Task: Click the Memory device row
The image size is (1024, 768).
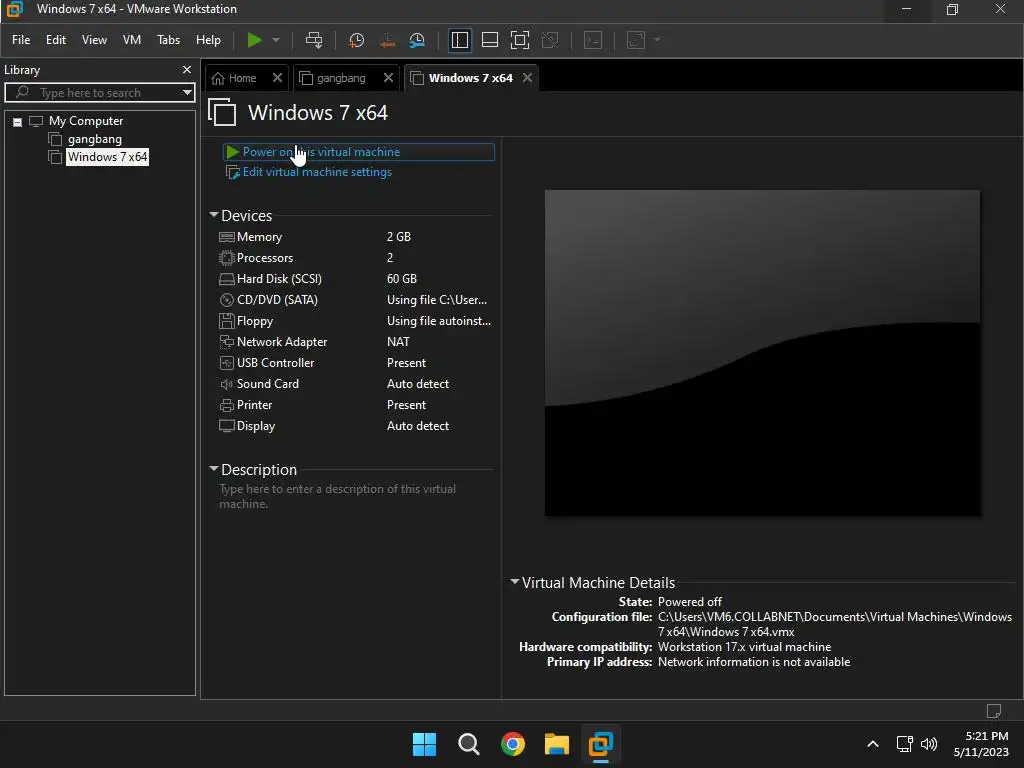Action: [x=355, y=237]
